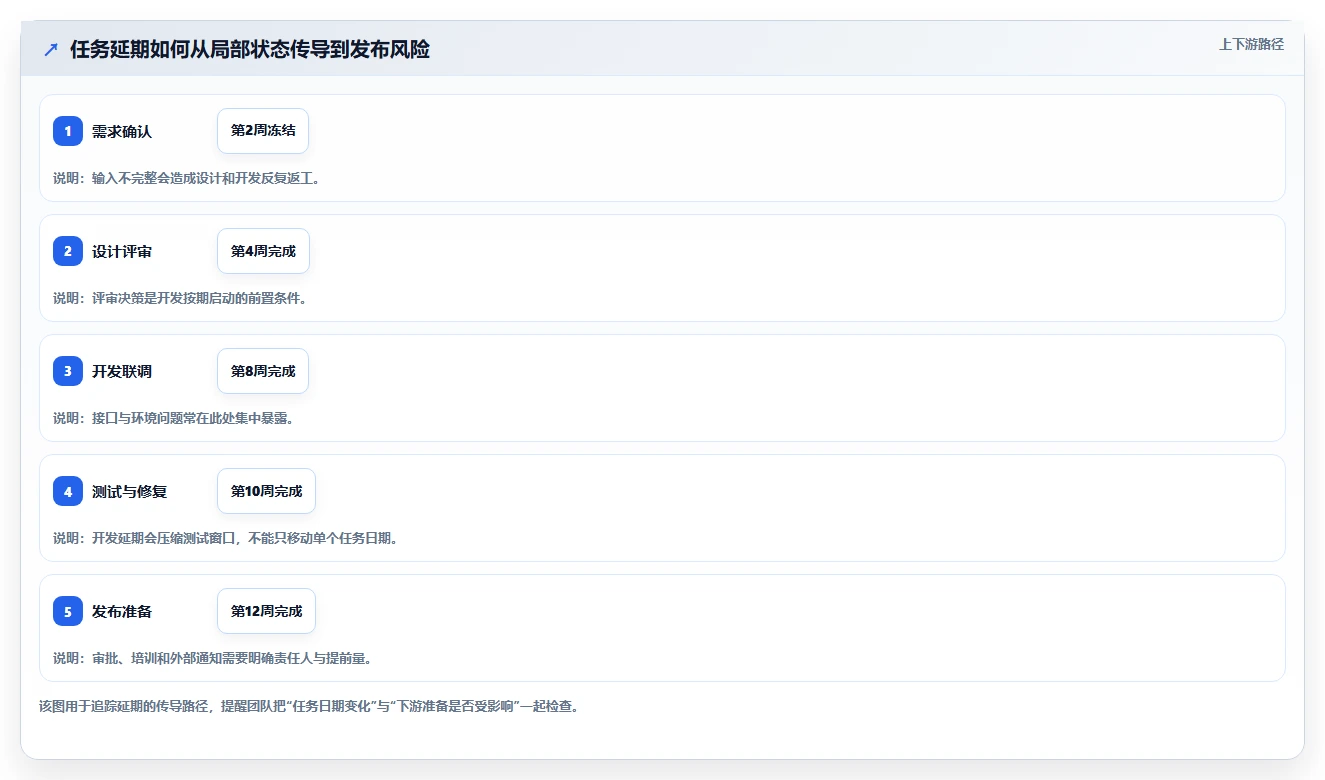Click step number 2 badge
1325x780 pixels.
68,251
